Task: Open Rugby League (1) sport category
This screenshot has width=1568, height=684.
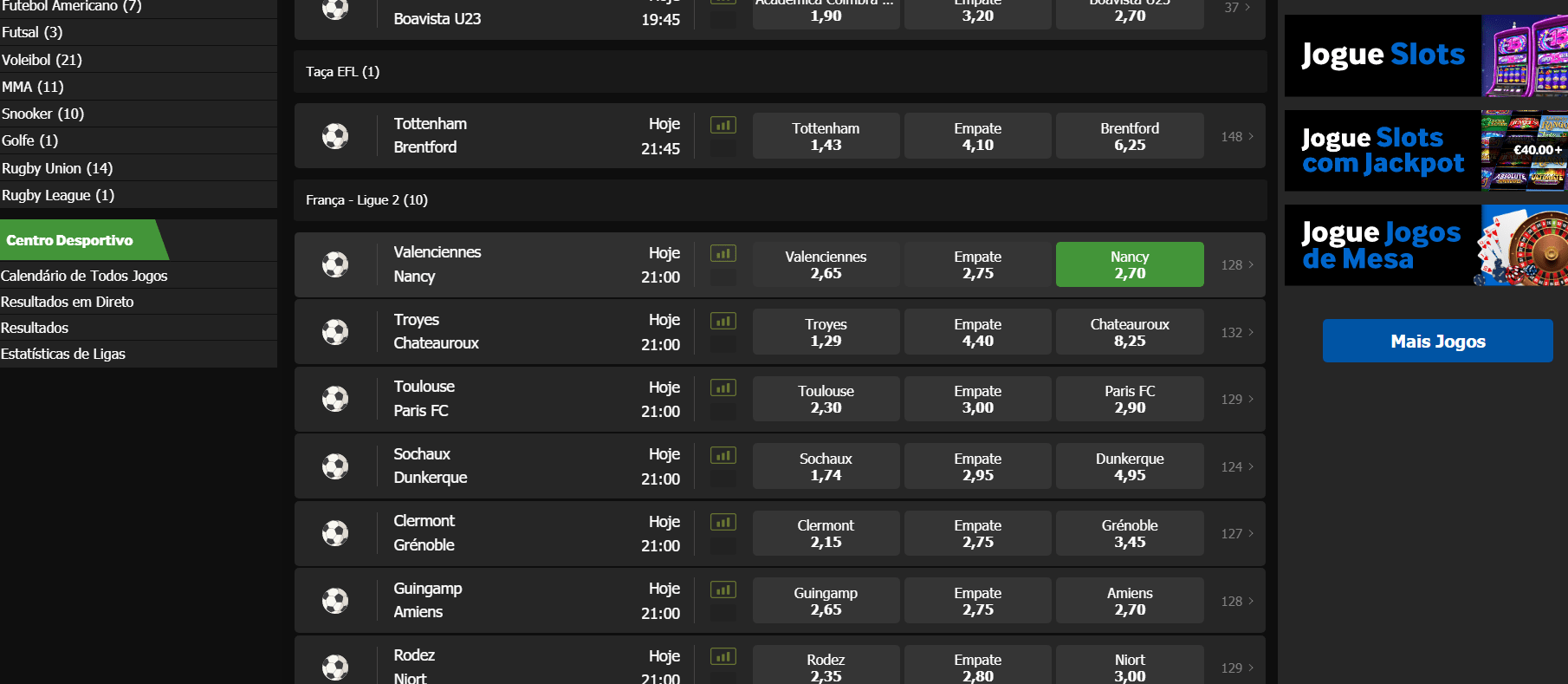Action: click(x=139, y=195)
